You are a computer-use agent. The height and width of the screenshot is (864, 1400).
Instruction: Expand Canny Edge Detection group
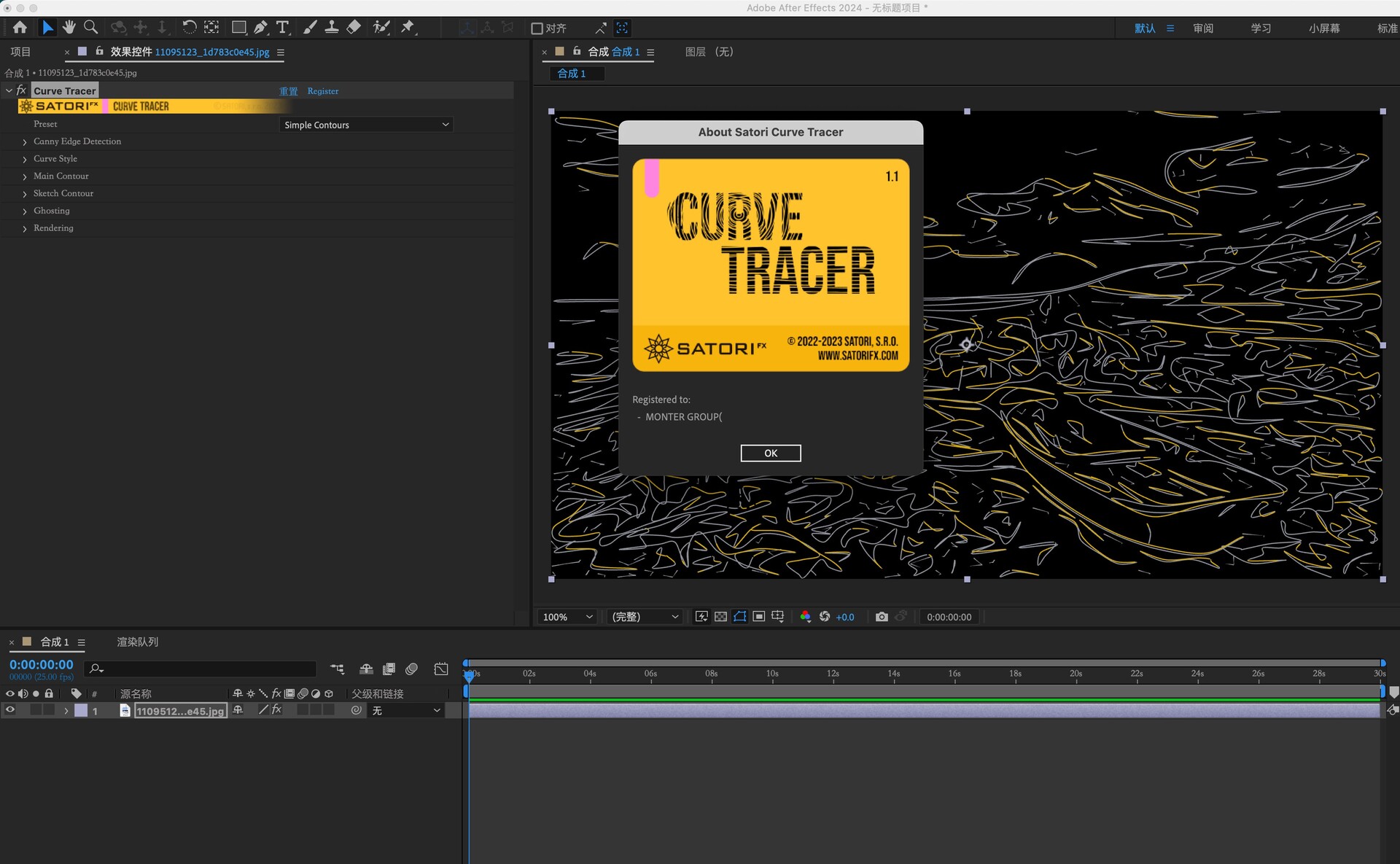25,142
